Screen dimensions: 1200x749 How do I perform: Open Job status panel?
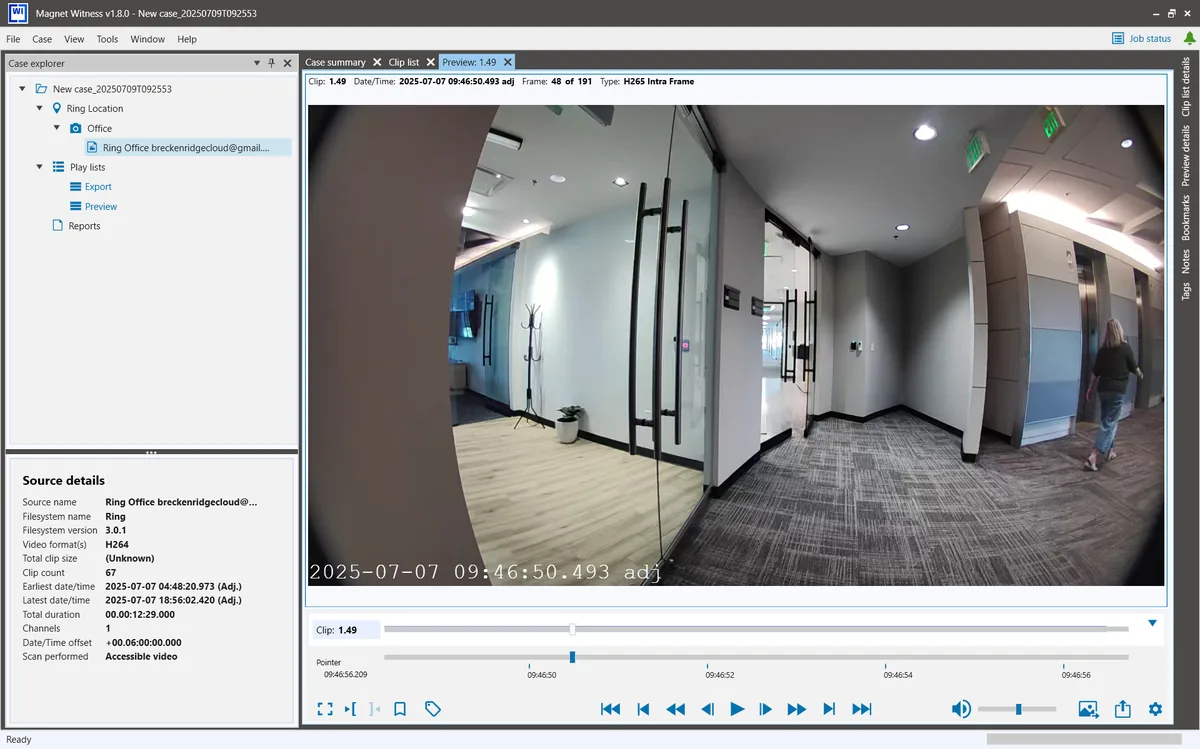1141,39
